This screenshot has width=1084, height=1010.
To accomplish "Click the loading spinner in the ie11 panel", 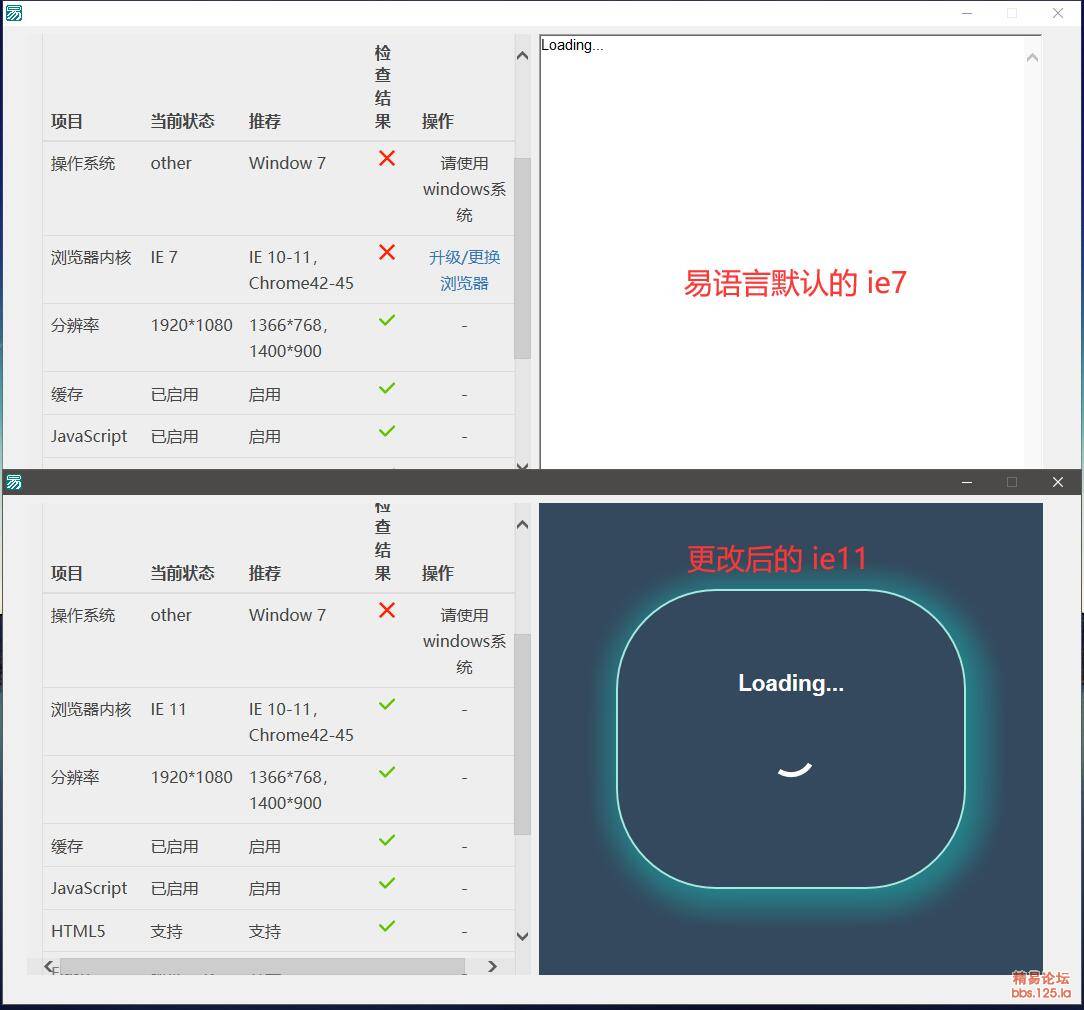I will coord(794,769).
